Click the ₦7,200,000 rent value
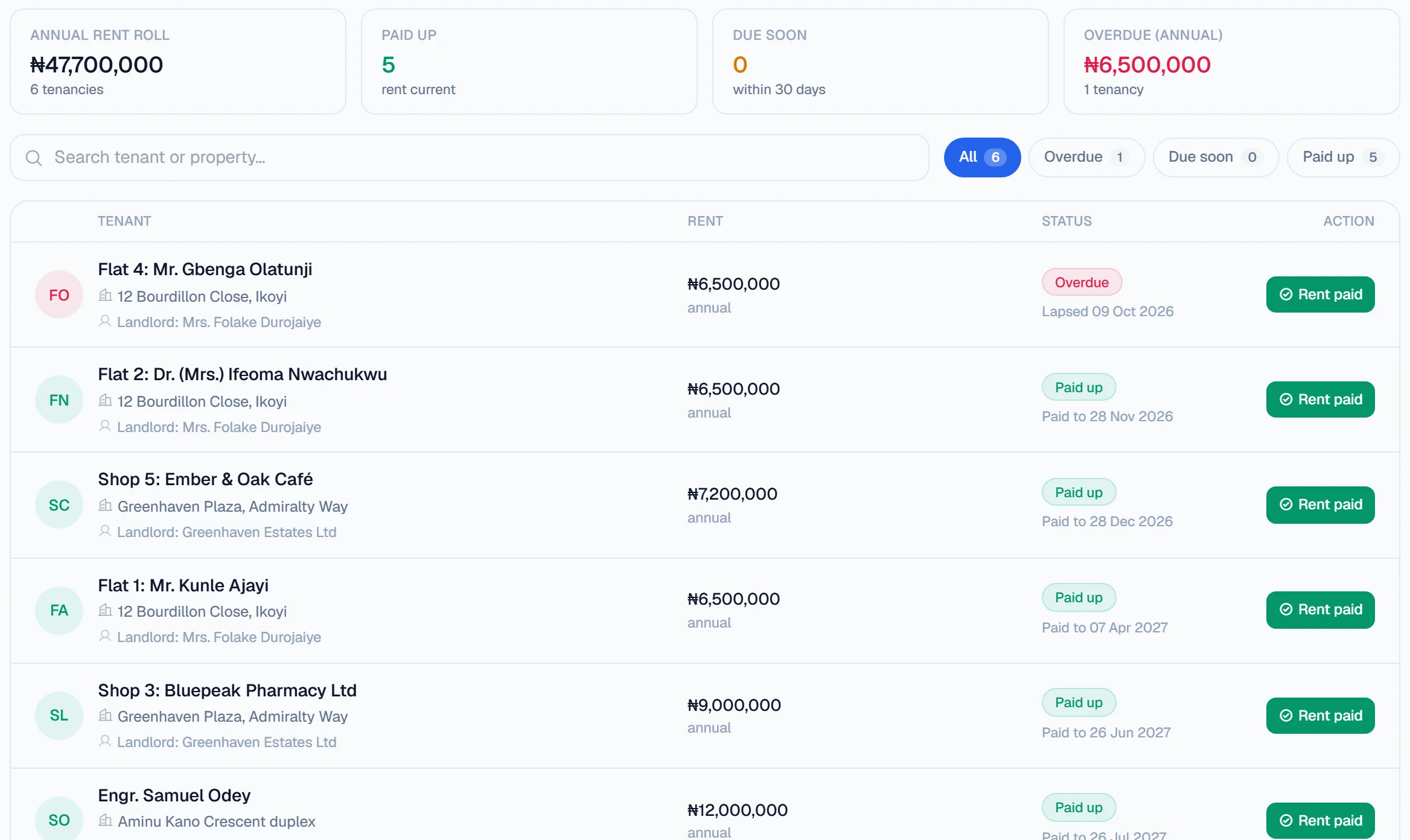Screen dimensions: 1410x840 [732, 494]
